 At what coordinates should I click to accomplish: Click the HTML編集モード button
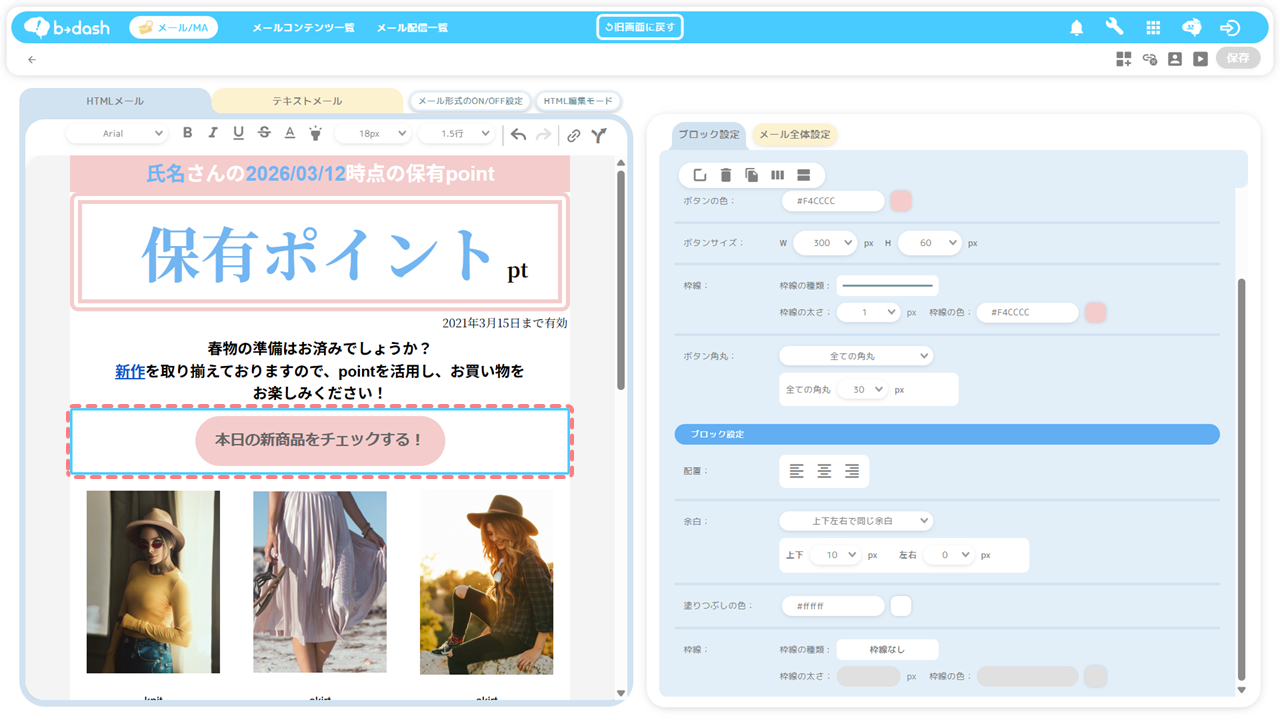pyautogui.click(x=578, y=101)
